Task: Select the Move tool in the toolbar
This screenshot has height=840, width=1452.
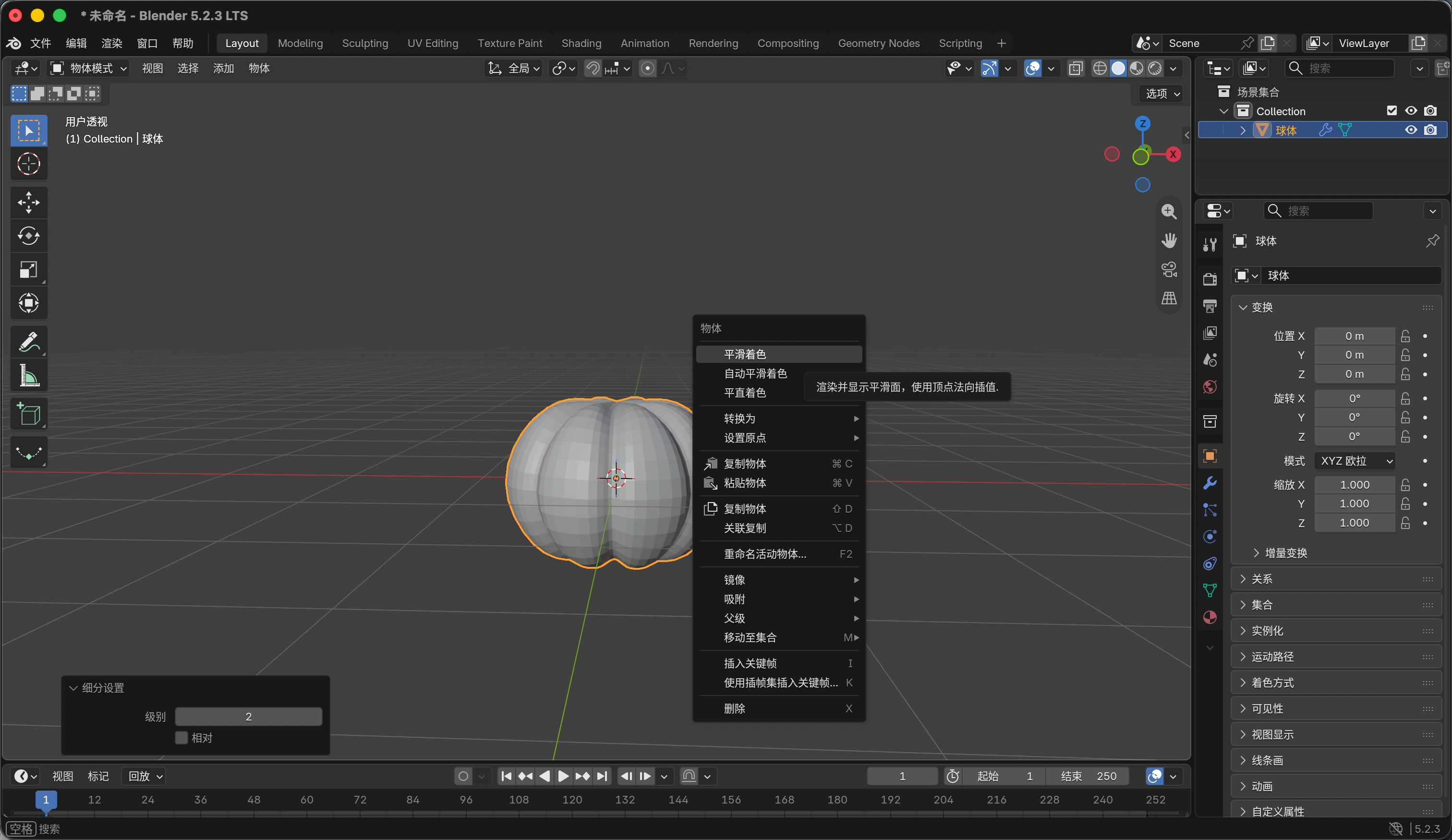Action: coord(28,203)
